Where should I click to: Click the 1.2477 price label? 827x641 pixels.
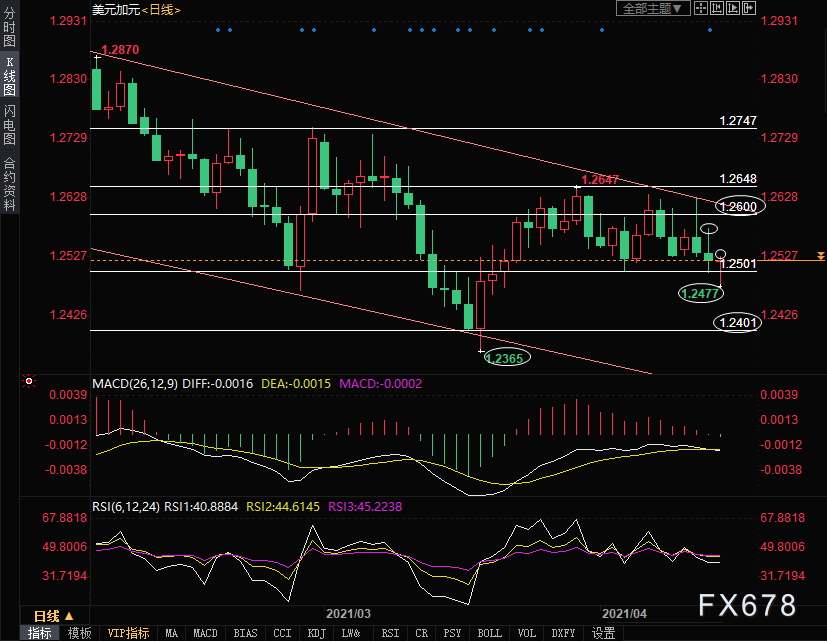coord(700,293)
